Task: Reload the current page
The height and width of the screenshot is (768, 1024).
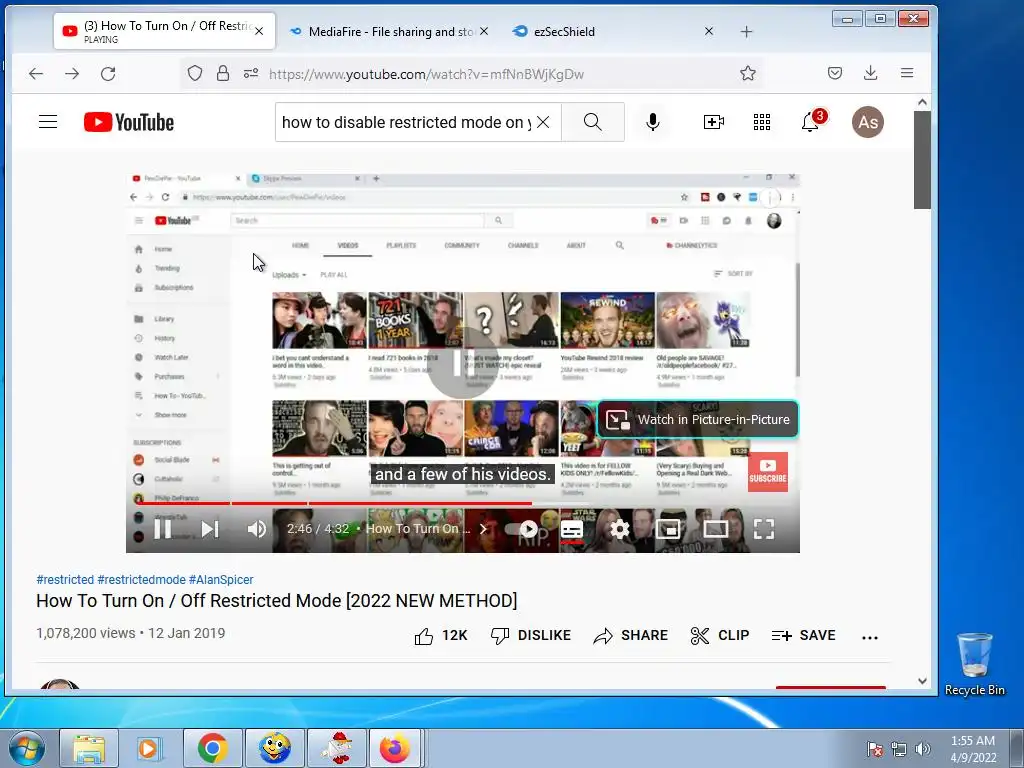Action: 108,74
